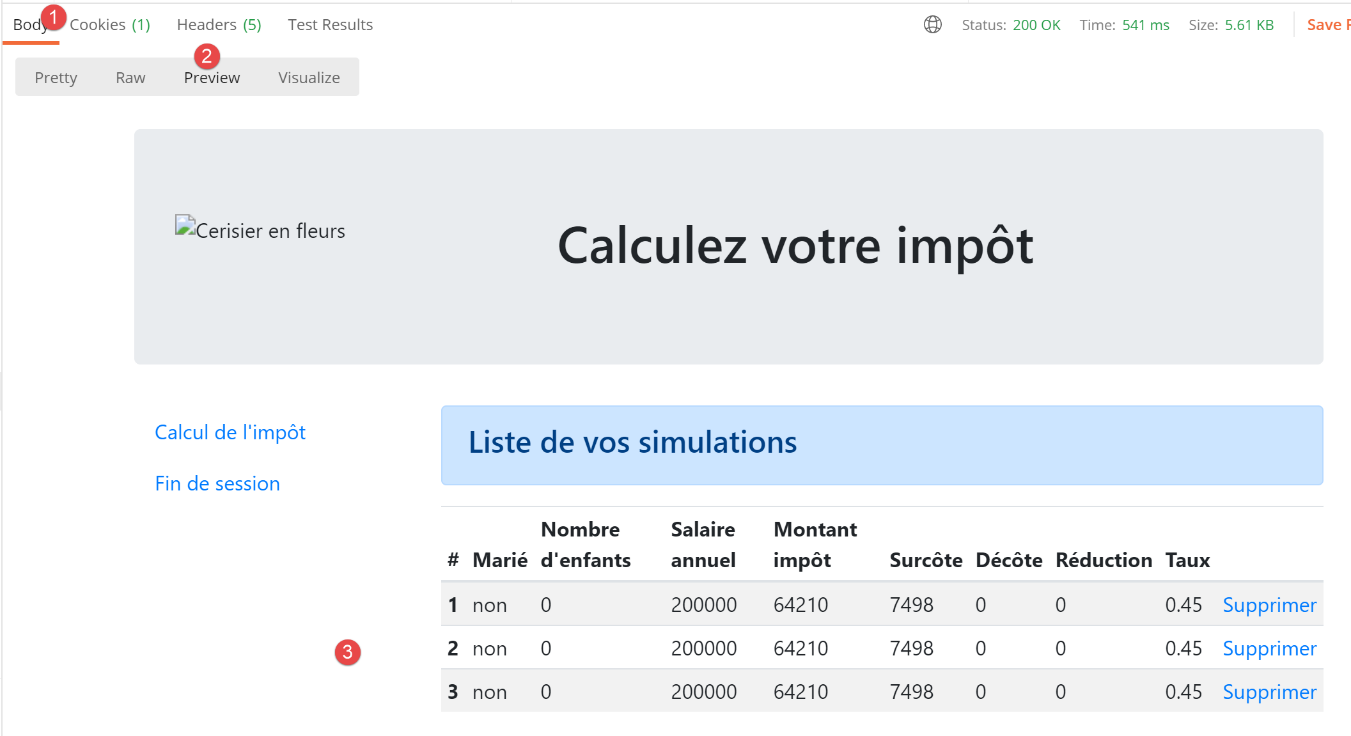Open the Headers (5) tab

pyautogui.click(x=219, y=25)
